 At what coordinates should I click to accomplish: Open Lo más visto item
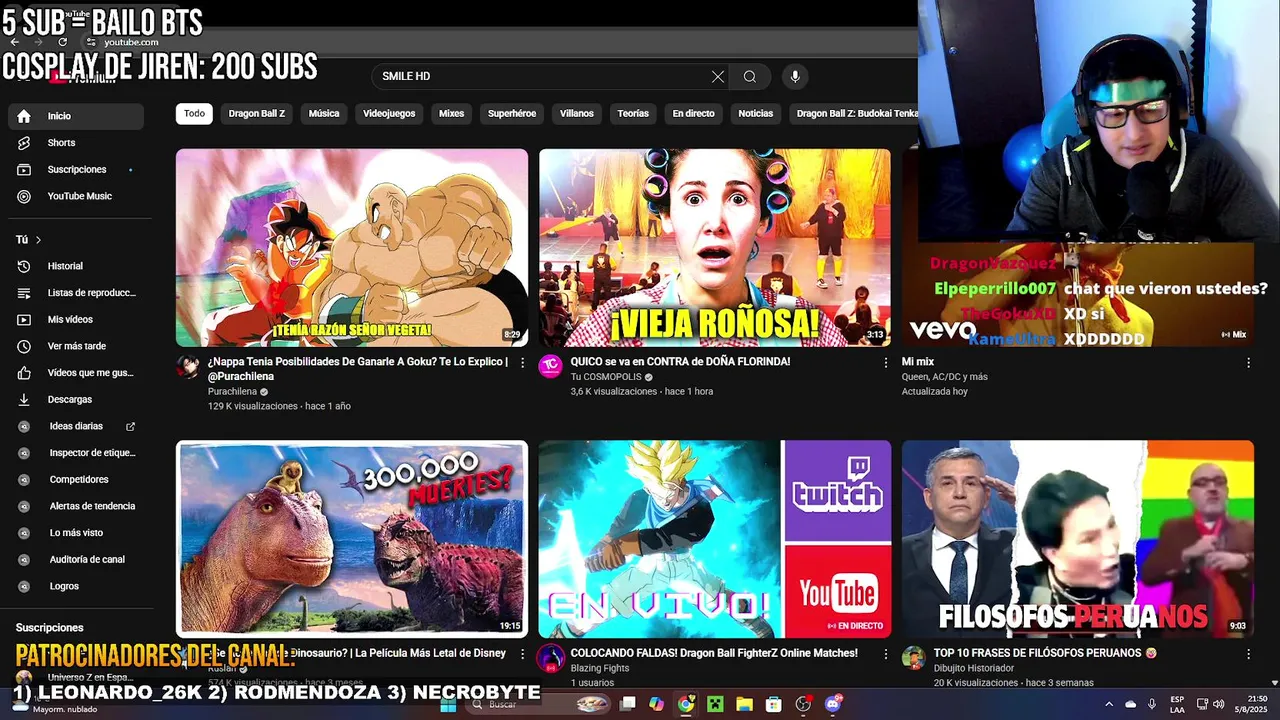pyautogui.click(x=76, y=533)
